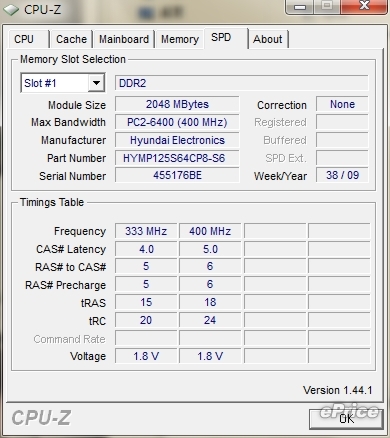Click the tRAS value 18
This screenshot has height=438, width=390.
210,302
